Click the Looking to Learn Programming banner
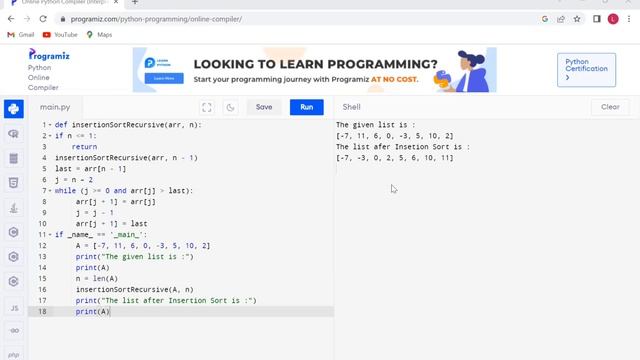This screenshot has width=640, height=360. [x=315, y=70]
